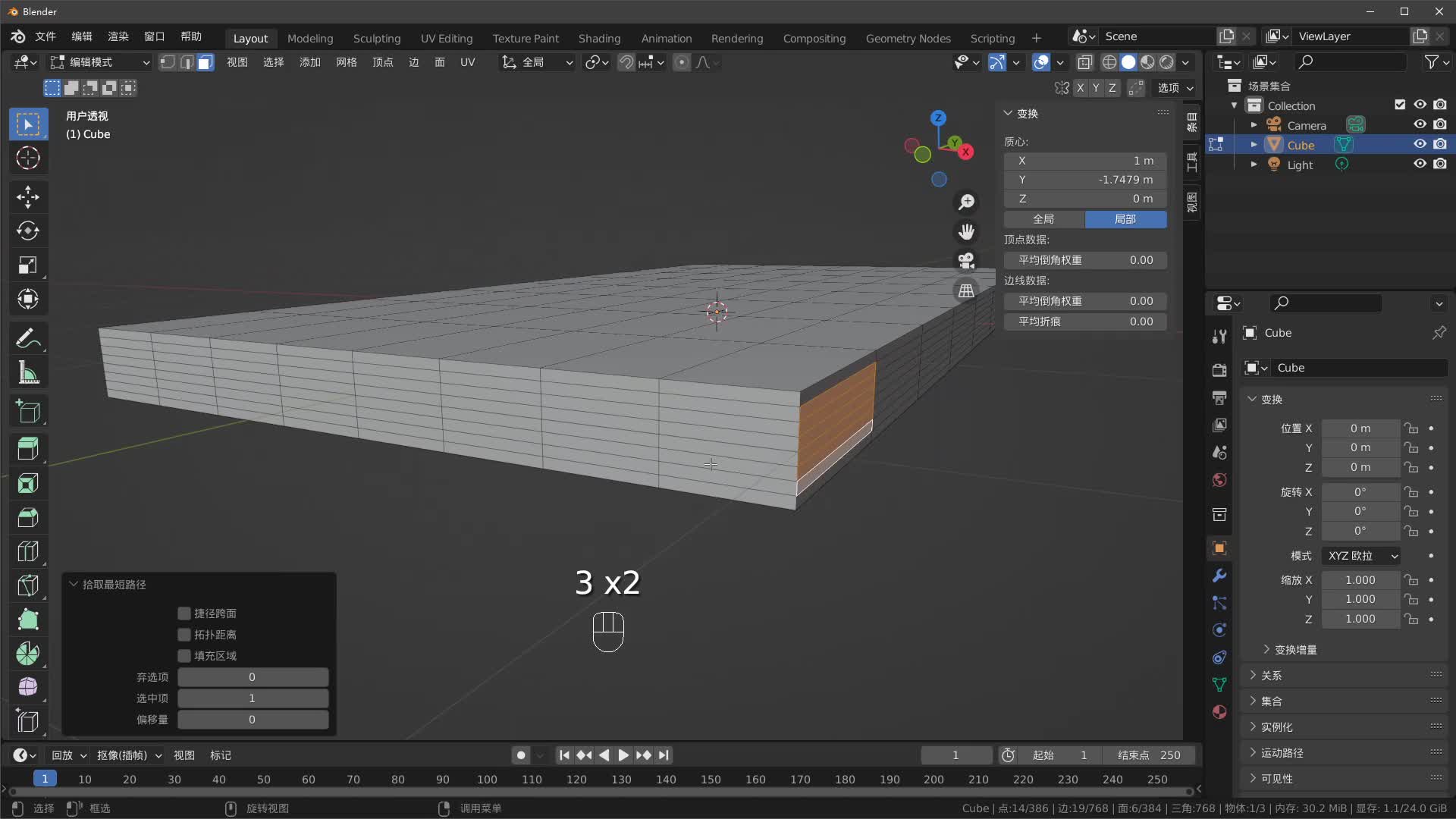The width and height of the screenshot is (1456, 819).
Task: Click the 全局 button in transform panel
Action: tap(1043, 219)
